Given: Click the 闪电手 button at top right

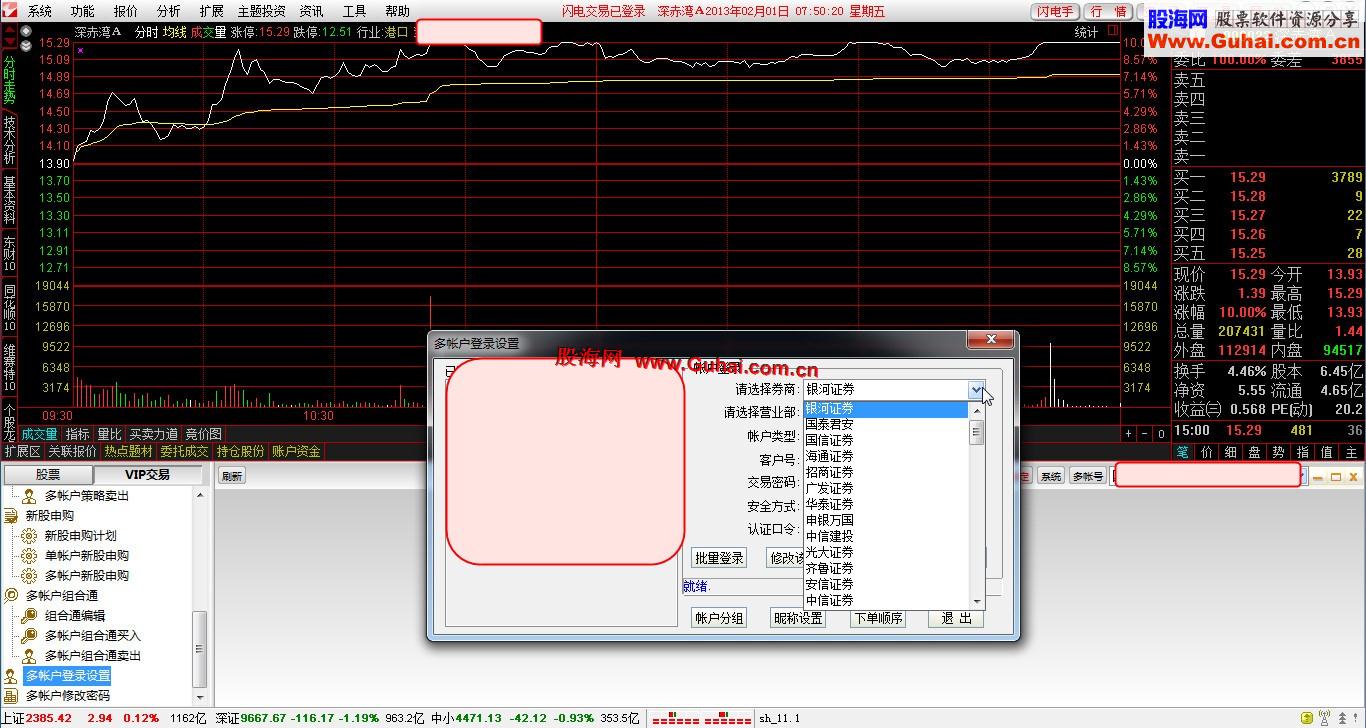Looking at the screenshot, I should click(1054, 11).
